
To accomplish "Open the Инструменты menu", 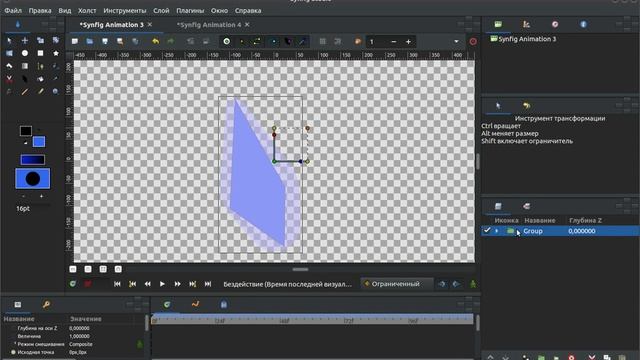I will (124, 11).
